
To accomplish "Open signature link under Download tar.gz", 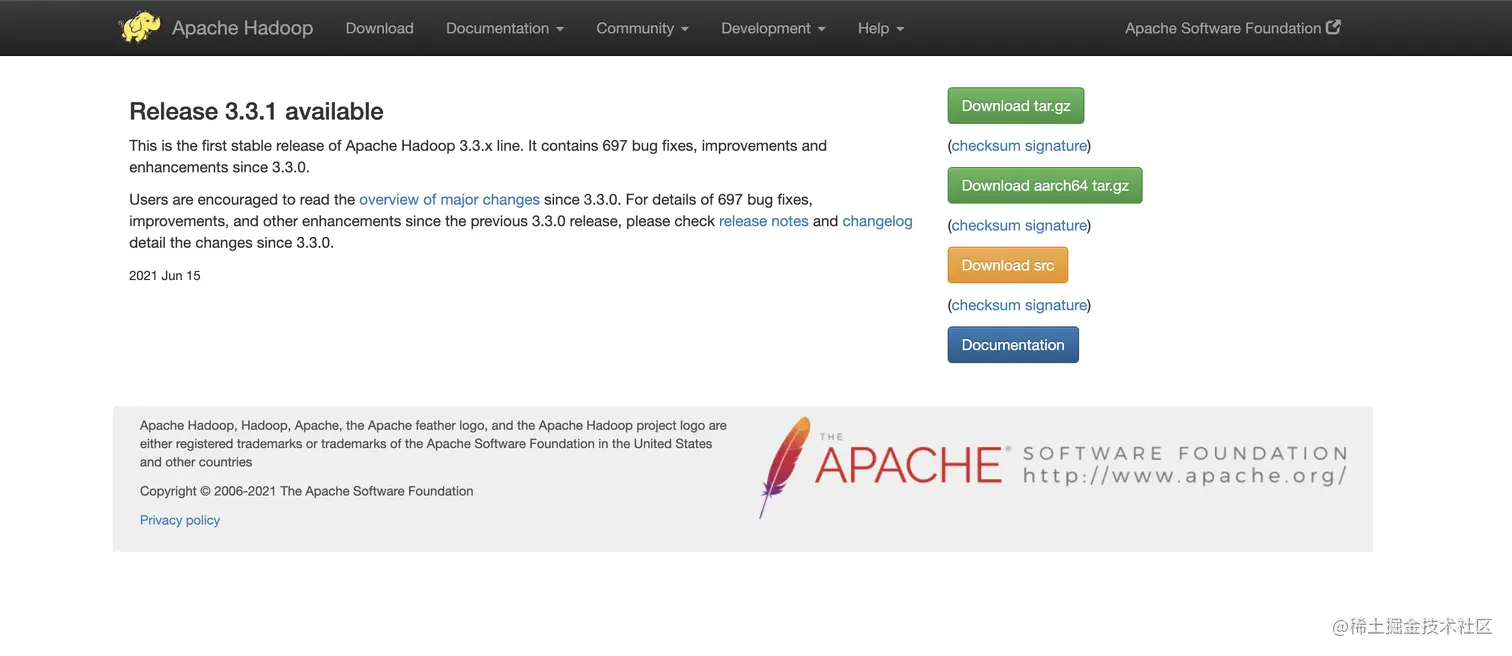I will [x=1055, y=146].
